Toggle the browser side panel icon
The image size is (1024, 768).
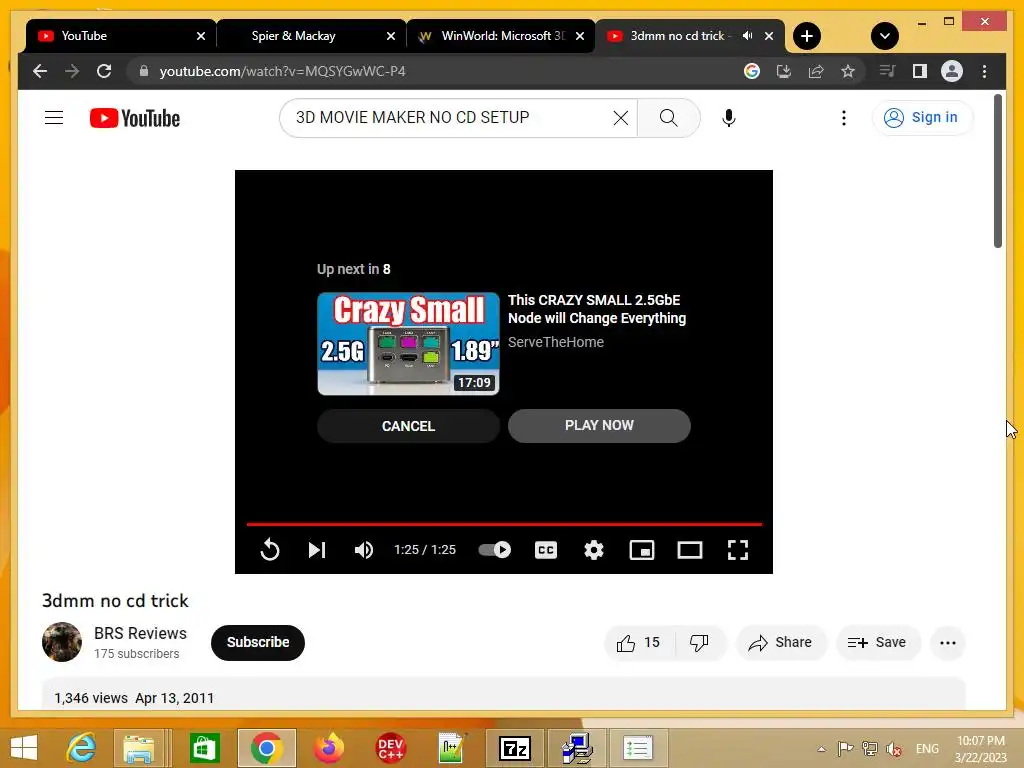coord(920,71)
